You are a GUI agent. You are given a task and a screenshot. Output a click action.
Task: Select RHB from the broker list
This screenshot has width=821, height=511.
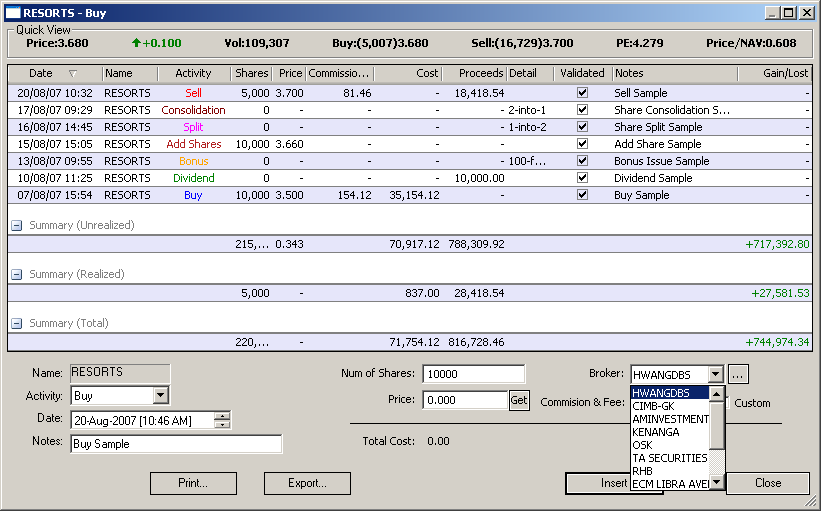tap(670, 471)
